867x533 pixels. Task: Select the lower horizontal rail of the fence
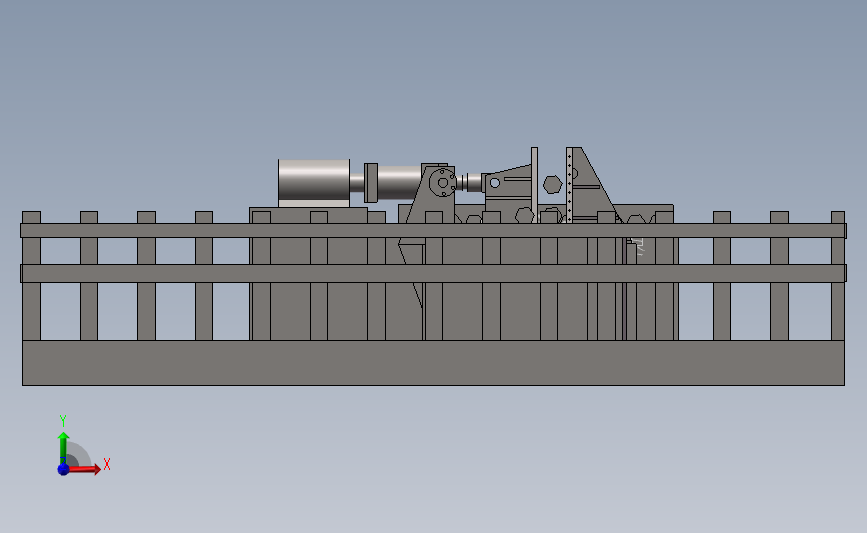[433, 273]
